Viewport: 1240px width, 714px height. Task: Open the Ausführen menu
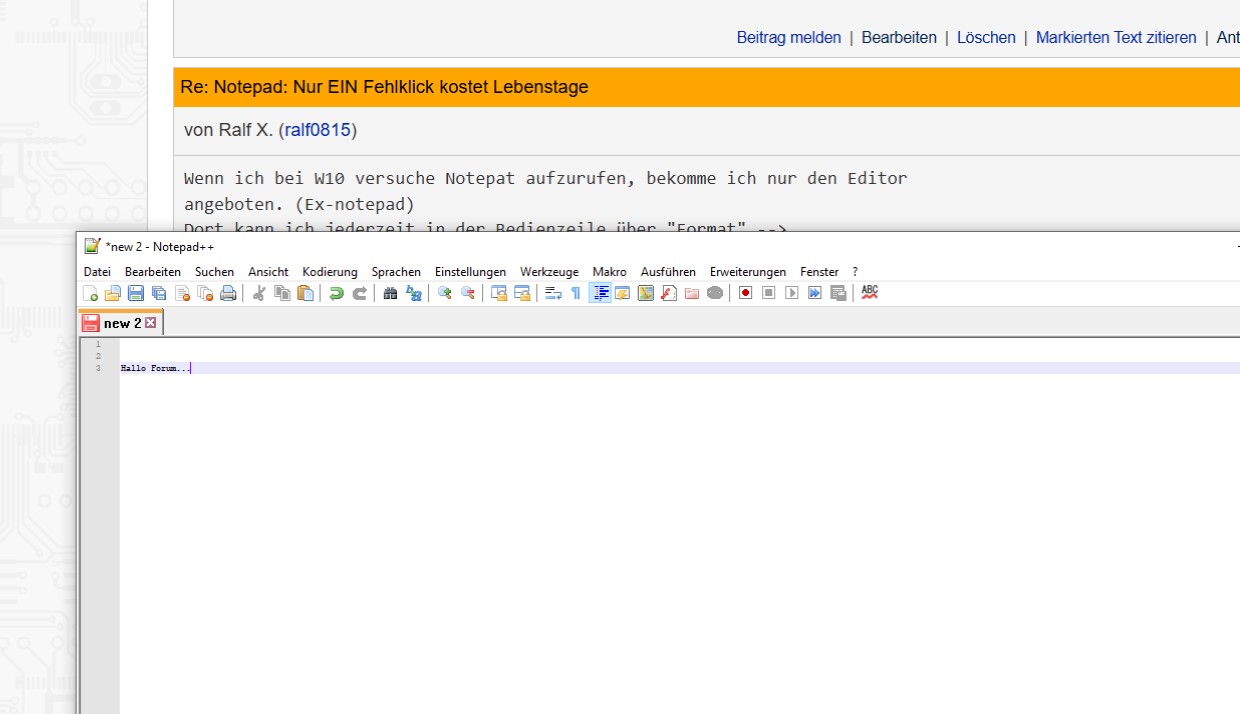pyautogui.click(x=668, y=272)
